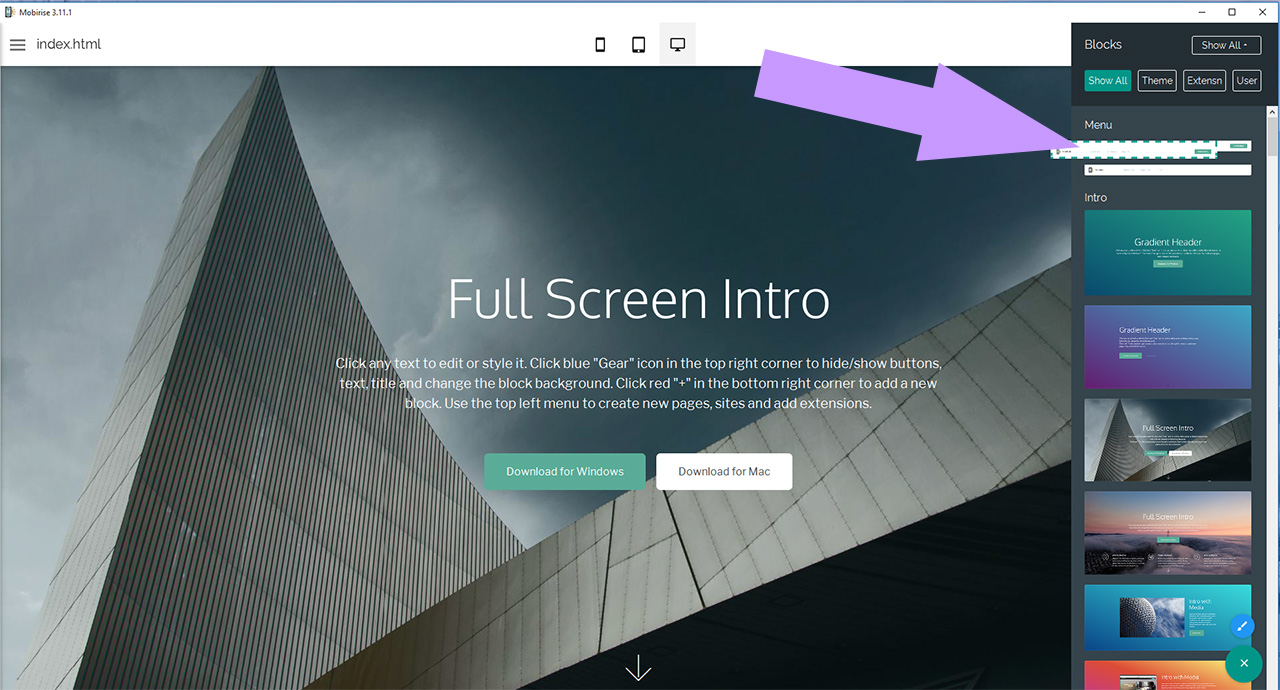Click the Download for Windows button
The image size is (1280, 690).
pos(564,471)
